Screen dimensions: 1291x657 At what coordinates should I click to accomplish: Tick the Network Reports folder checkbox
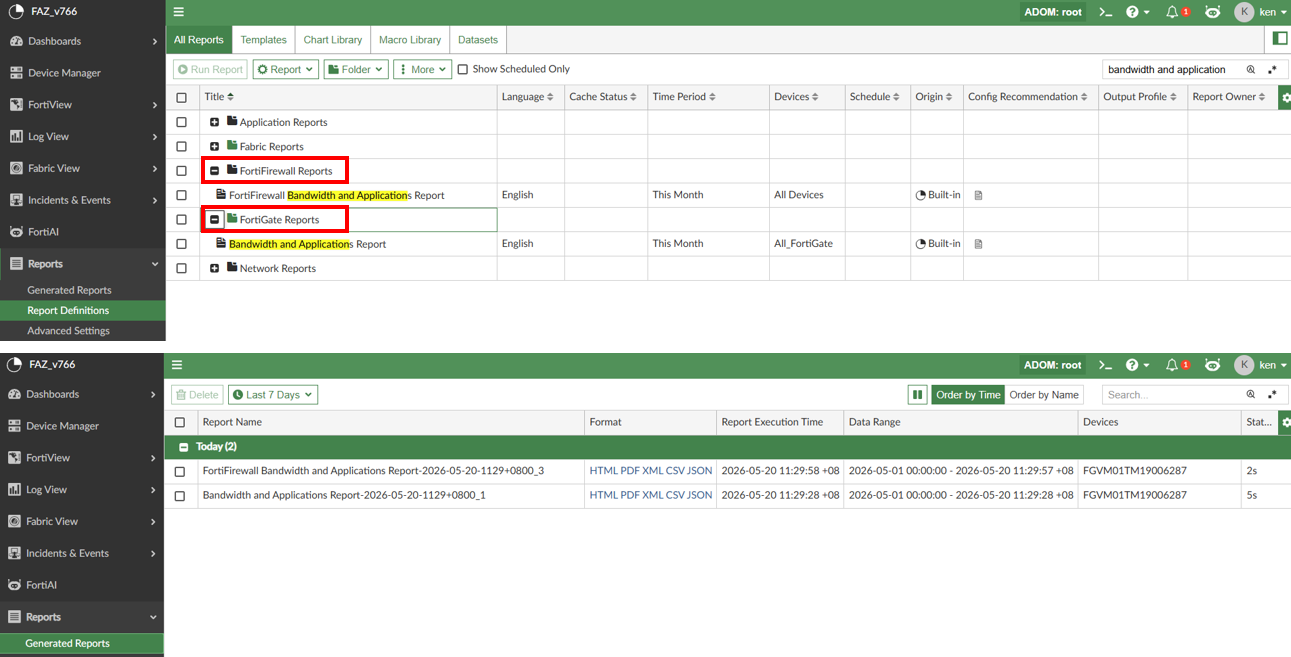[181, 268]
